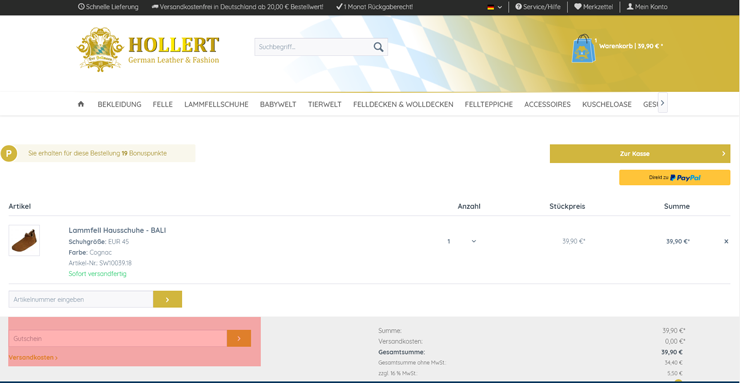Click the Versandkosten link

click(x=33, y=358)
